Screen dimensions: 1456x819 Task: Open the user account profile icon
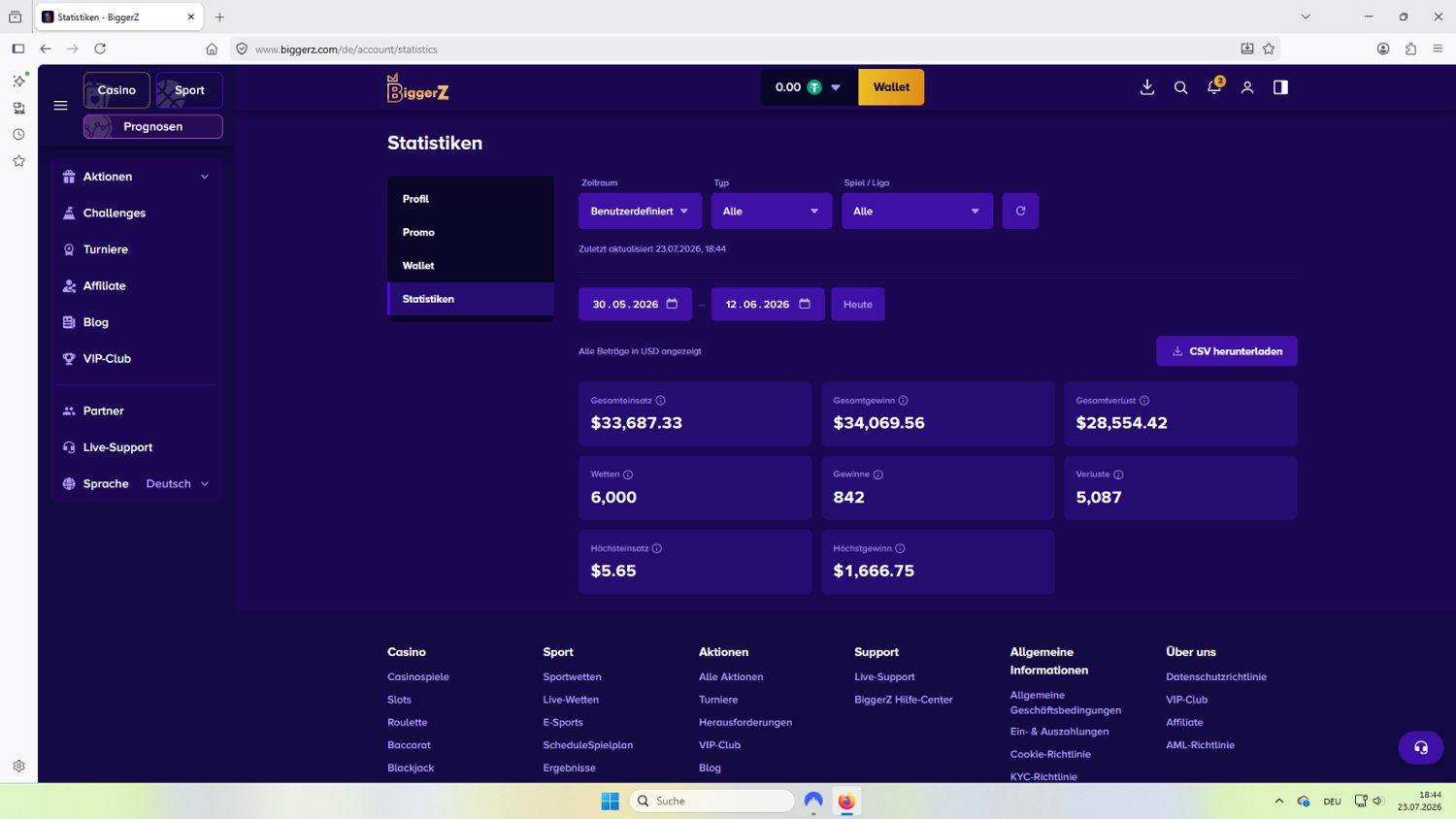click(x=1247, y=87)
